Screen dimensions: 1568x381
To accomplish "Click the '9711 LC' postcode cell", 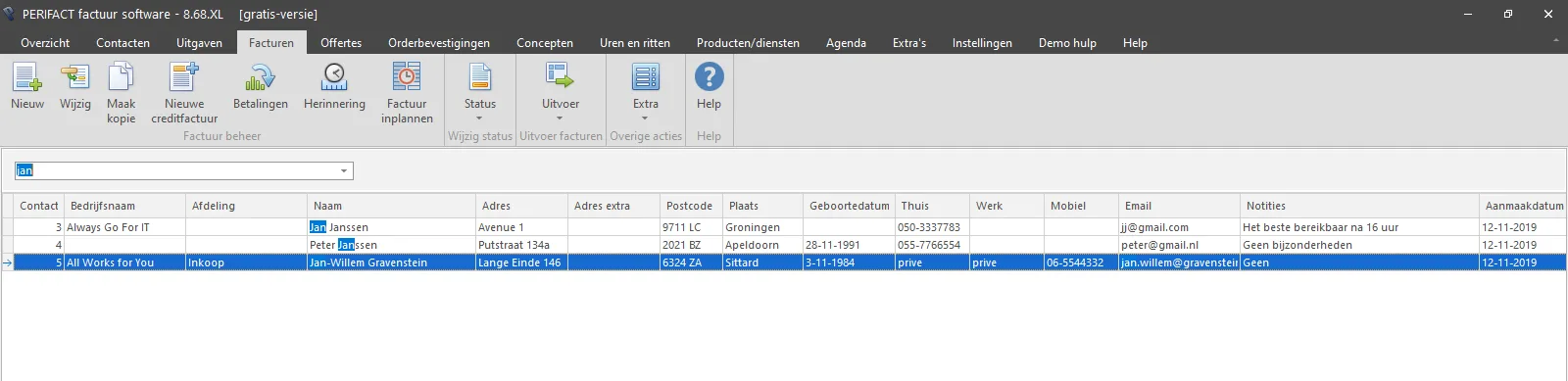I will [x=692, y=227].
